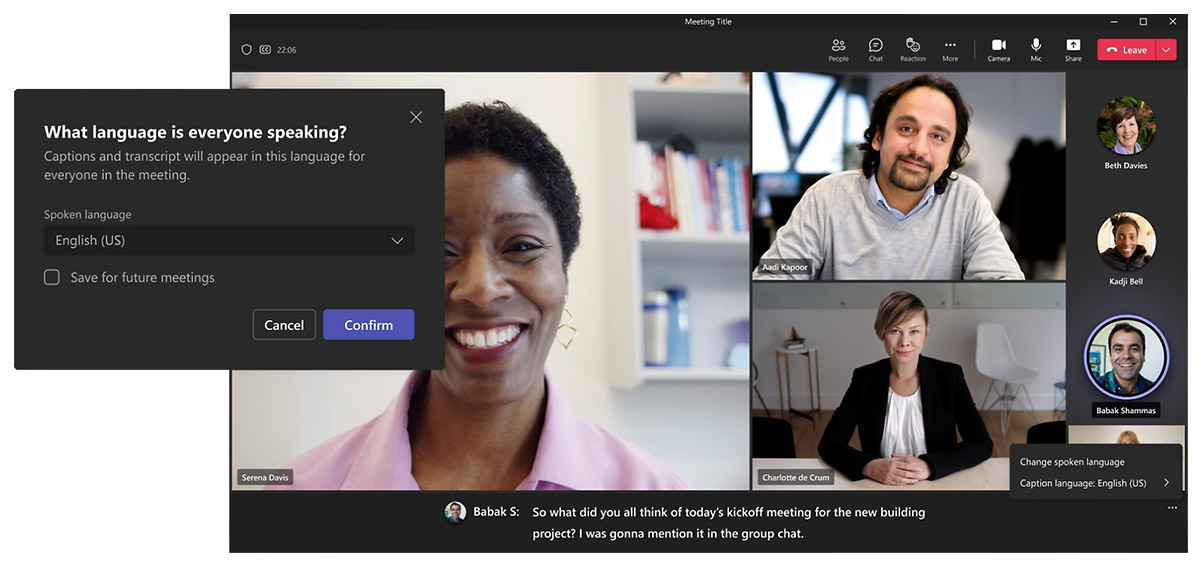Open the Reaction menu
1200x564 pixels.
(x=912, y=49)
